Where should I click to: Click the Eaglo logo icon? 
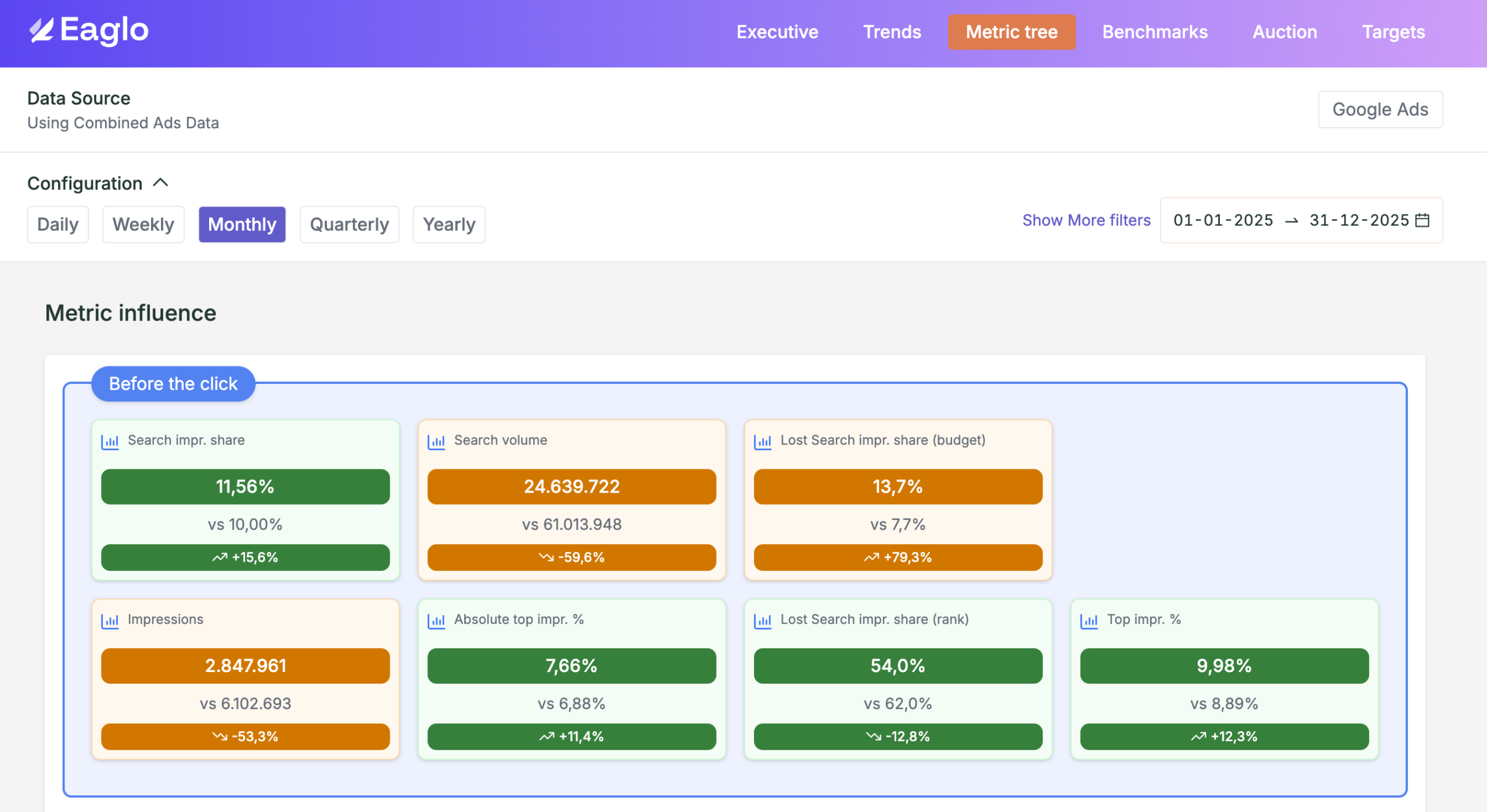(42, 31)
